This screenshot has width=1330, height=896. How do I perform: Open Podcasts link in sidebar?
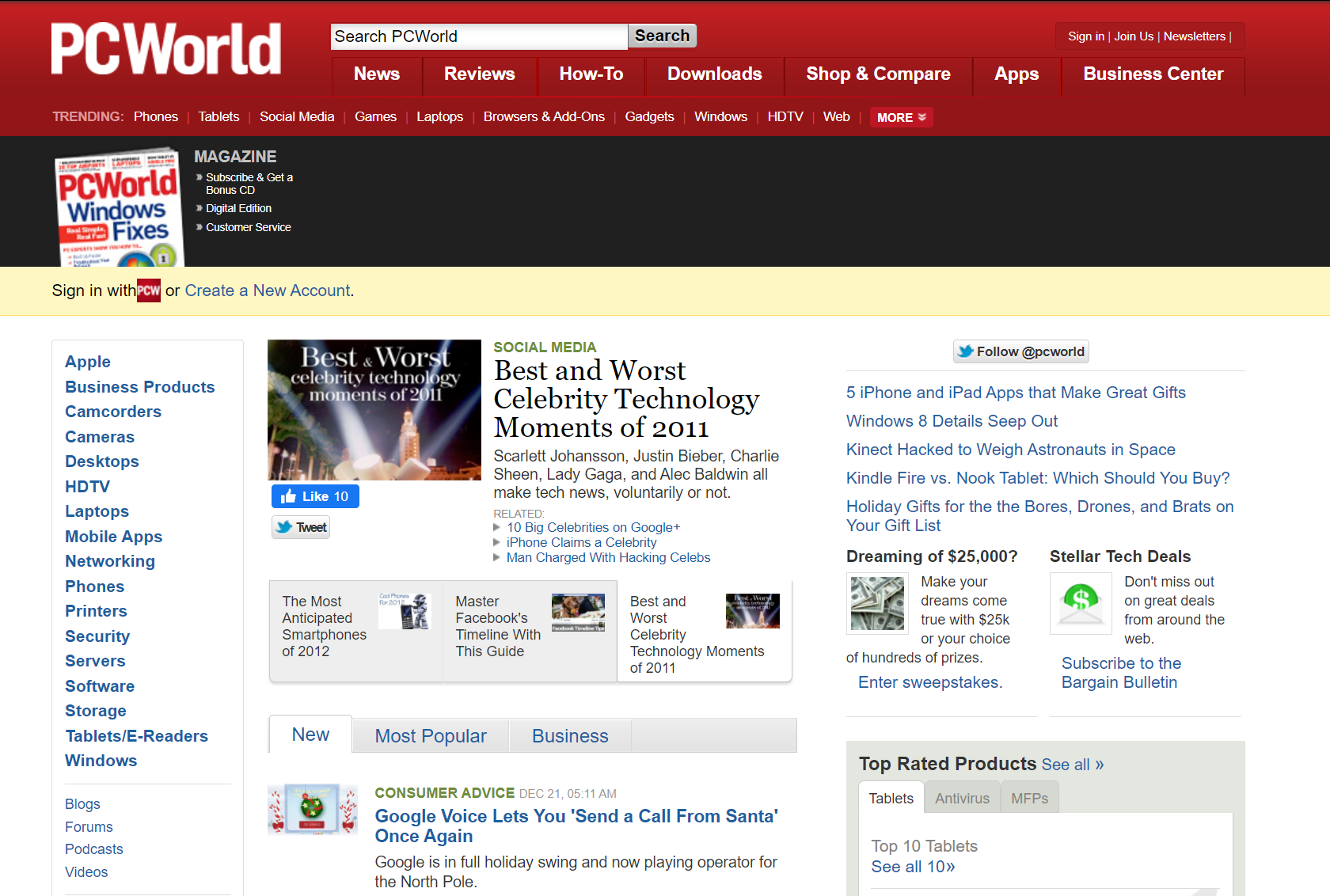pos(94,849)
